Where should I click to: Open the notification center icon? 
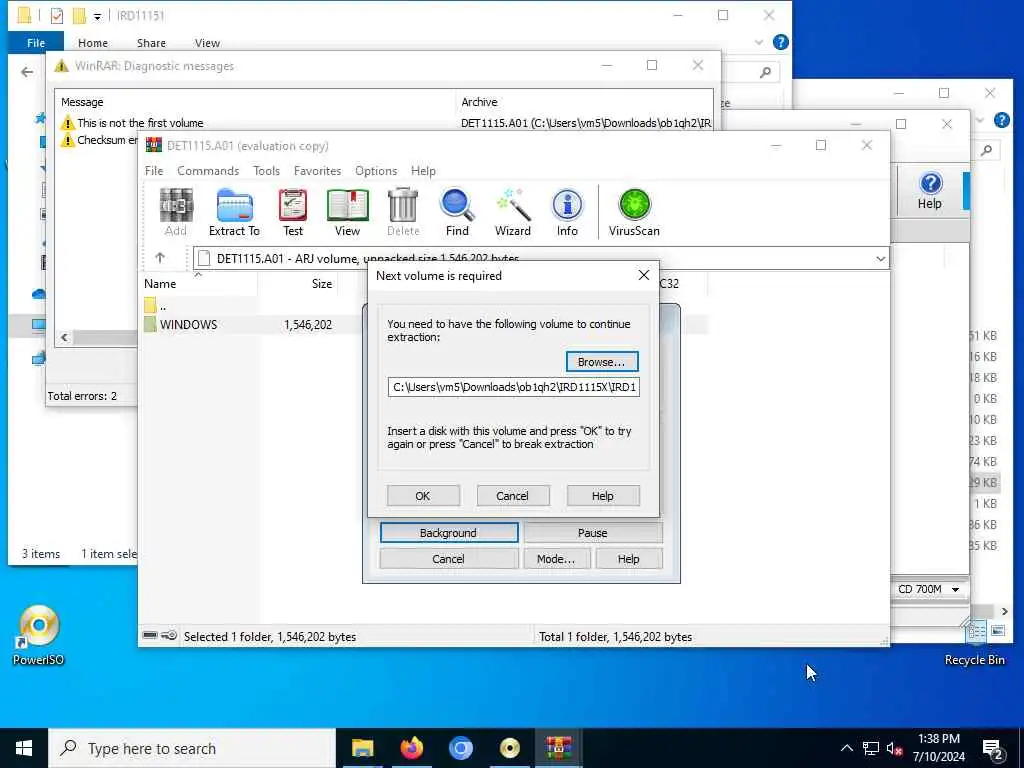993,749
